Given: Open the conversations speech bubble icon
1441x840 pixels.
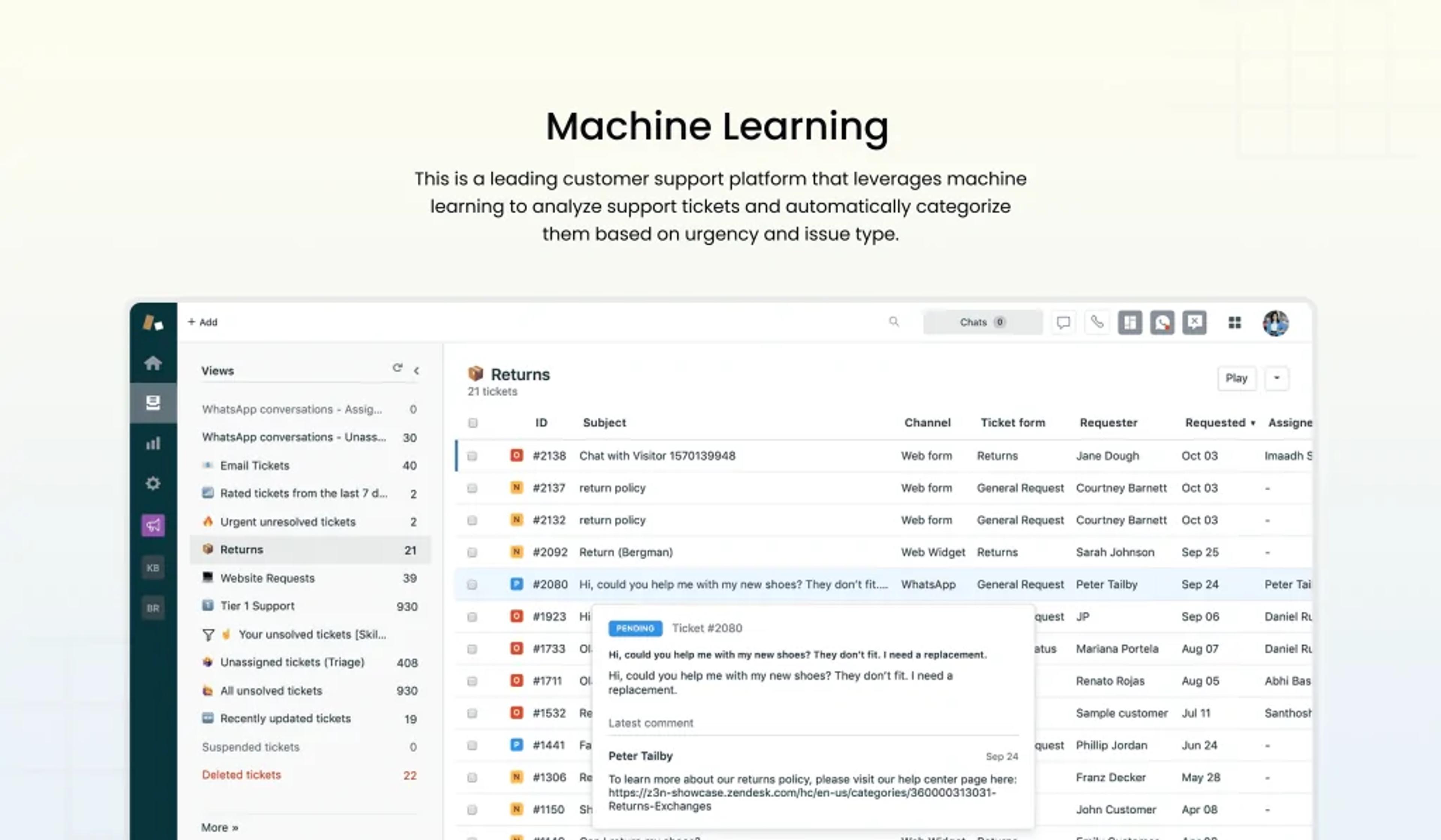Looking at the screenshot, I should pos(1063,323).
